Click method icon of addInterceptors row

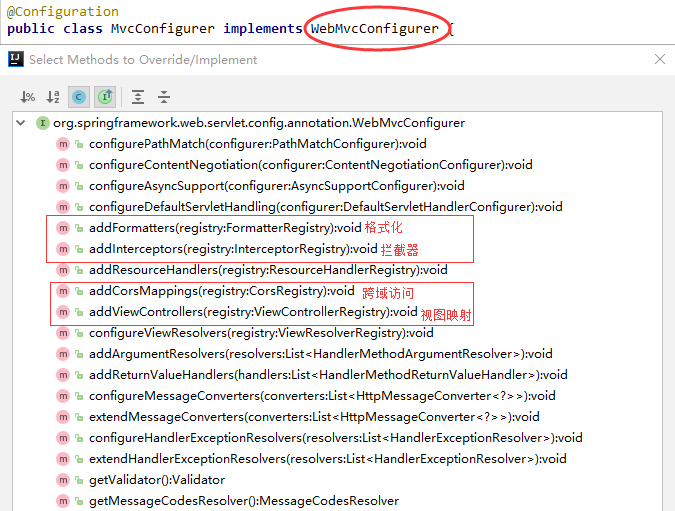[x=63, y=249]
